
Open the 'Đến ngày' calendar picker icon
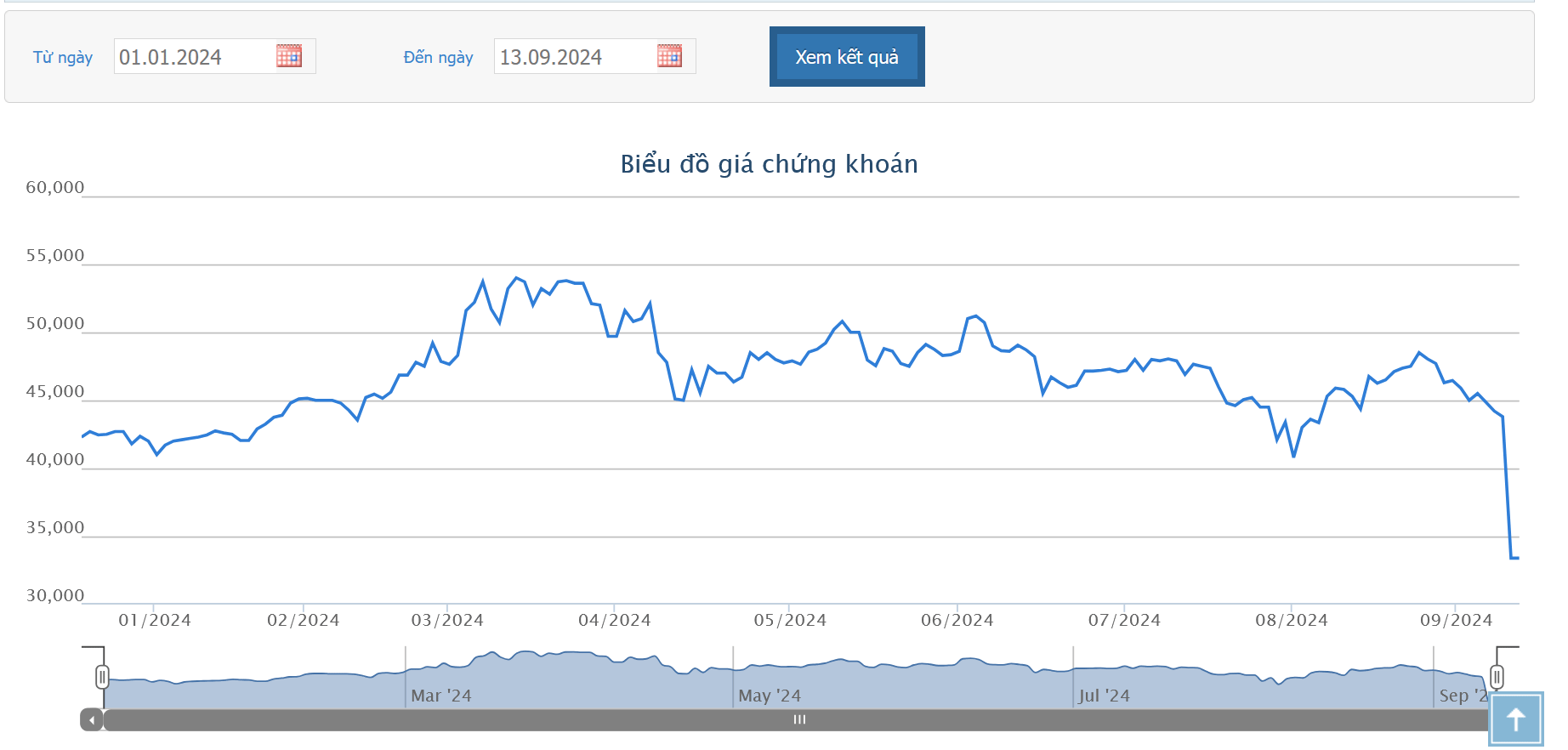click(x=669, y=56)
